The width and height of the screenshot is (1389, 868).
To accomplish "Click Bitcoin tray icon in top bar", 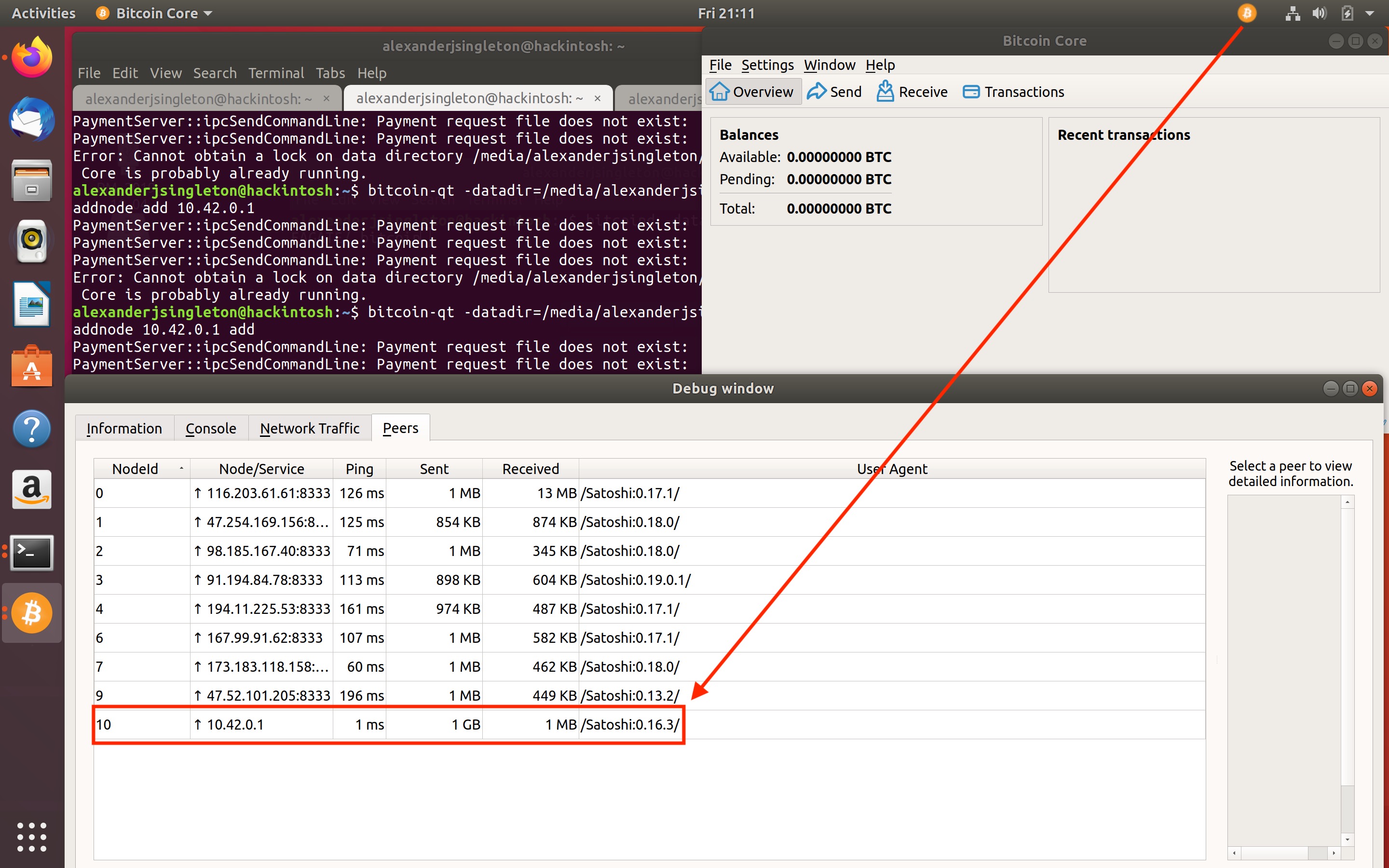I will coord(1247,13).
